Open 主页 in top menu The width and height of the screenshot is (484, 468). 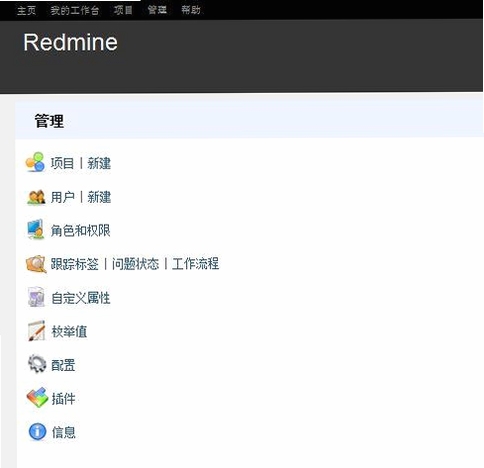tap(26, 10)
